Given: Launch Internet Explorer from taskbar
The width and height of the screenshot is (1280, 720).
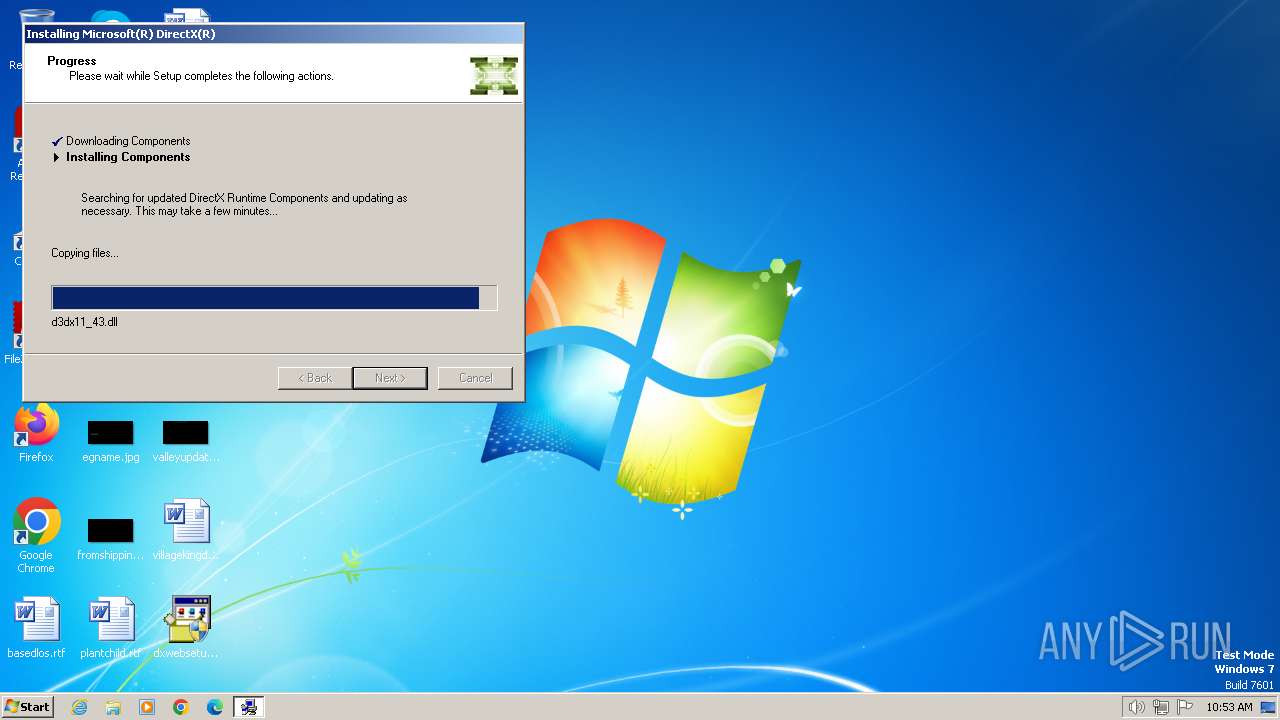Looking at the screenshot, I should pos(79,707).
